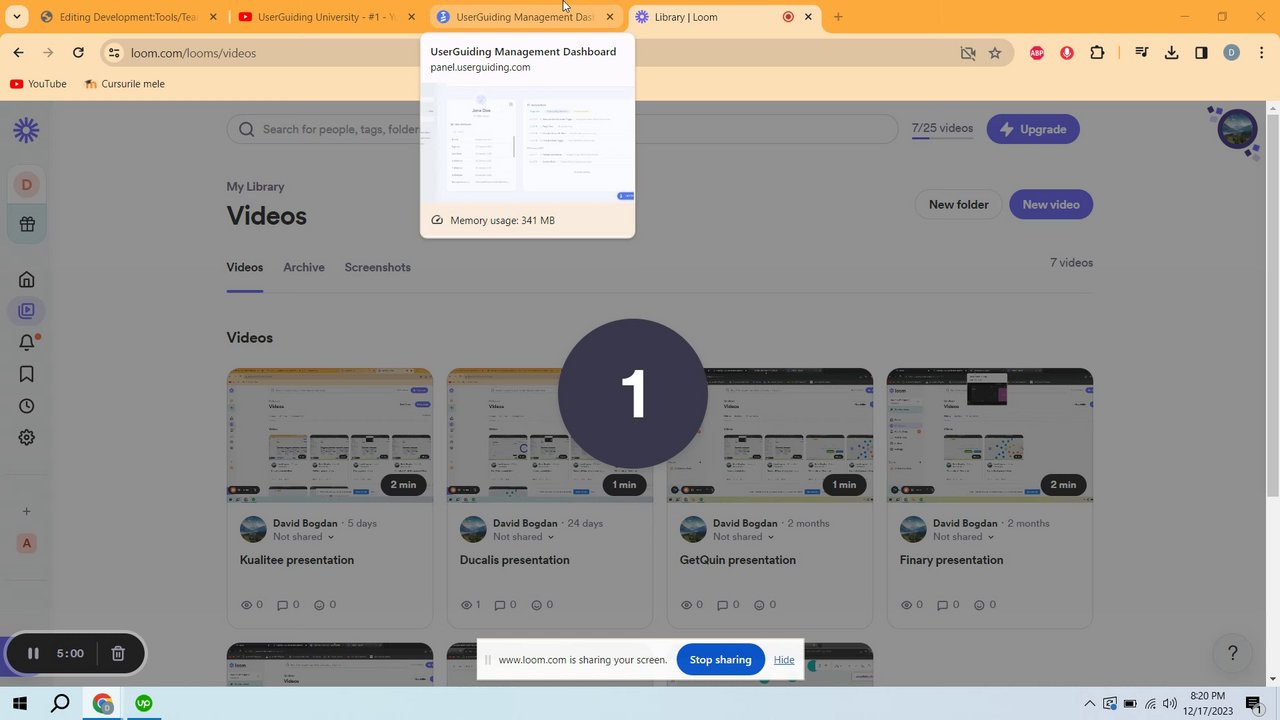Open the notifications bell icon
1280x720 pixels.
pos(26,343)
